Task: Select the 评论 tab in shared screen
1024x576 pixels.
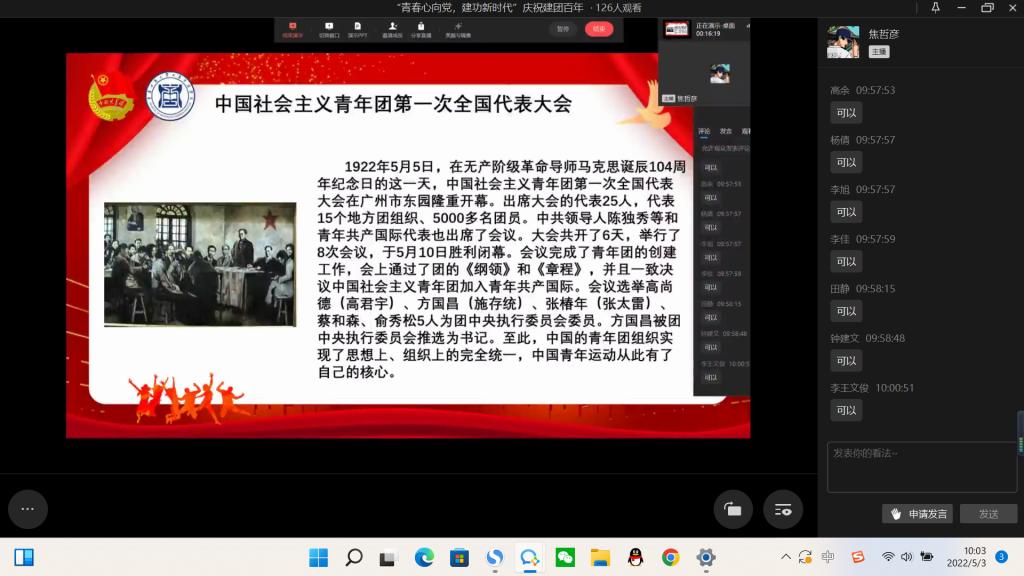Action: [704, 131]
